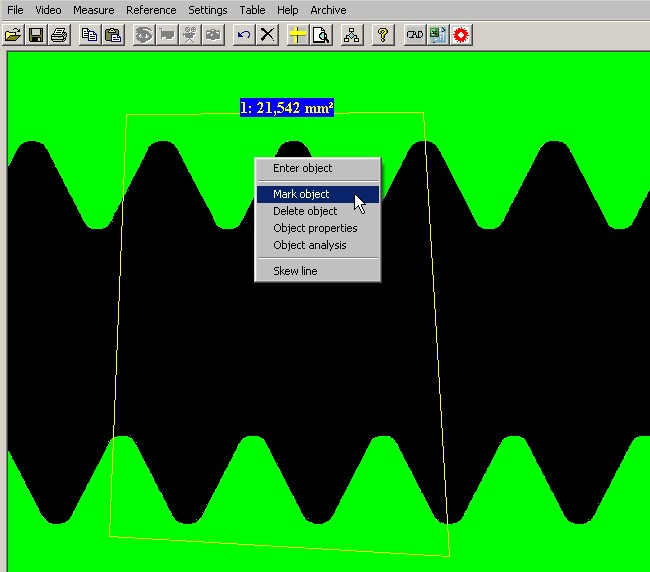The height and width of the screenshot is (572, 650).
Task: Click the Open file folder icon
Action: 13,35
